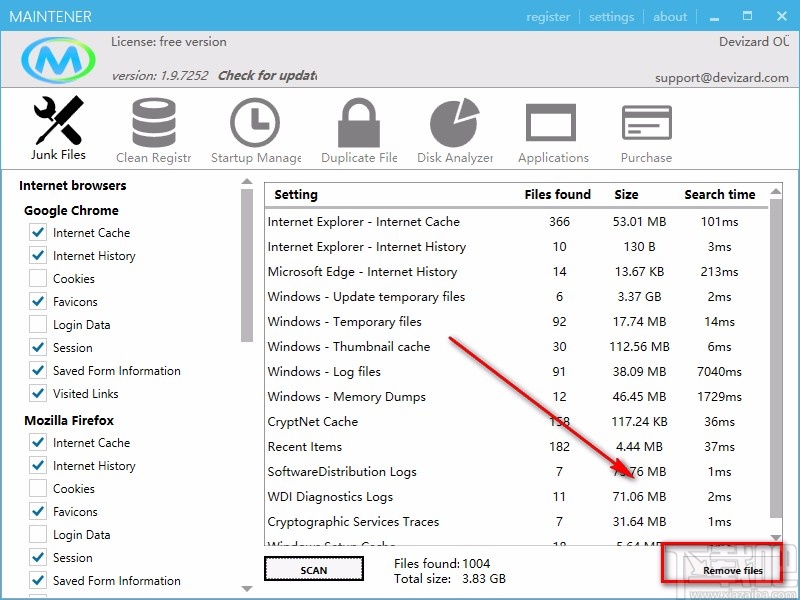Uncheck Firefox Saved Form Information
The image size is (800, 600).
[38, 580]
